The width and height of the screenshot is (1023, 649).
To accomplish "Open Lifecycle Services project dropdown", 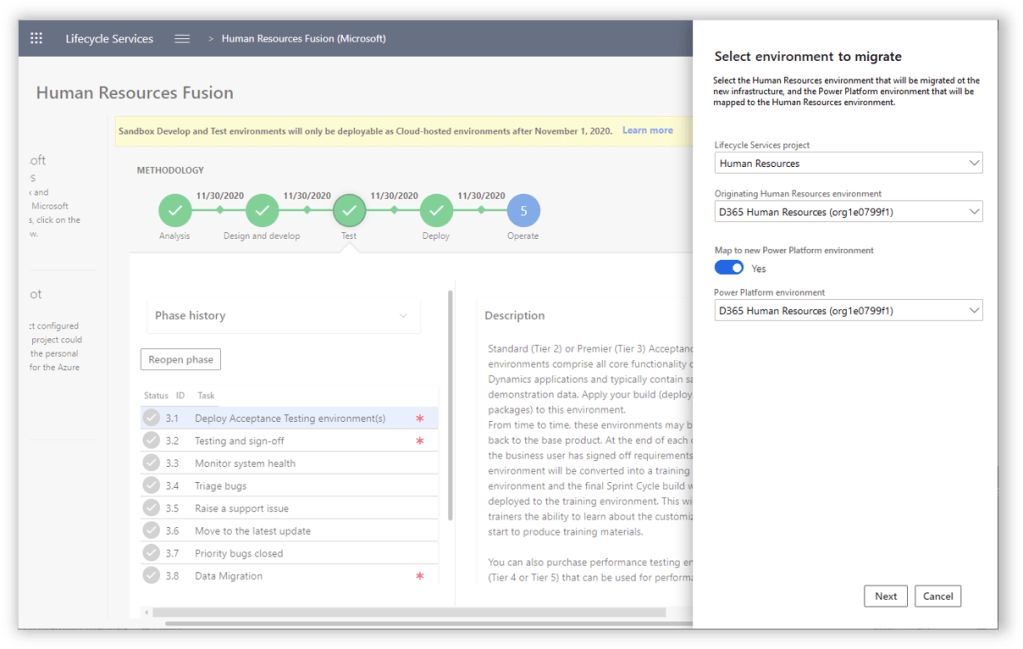I will coord(848,163).
